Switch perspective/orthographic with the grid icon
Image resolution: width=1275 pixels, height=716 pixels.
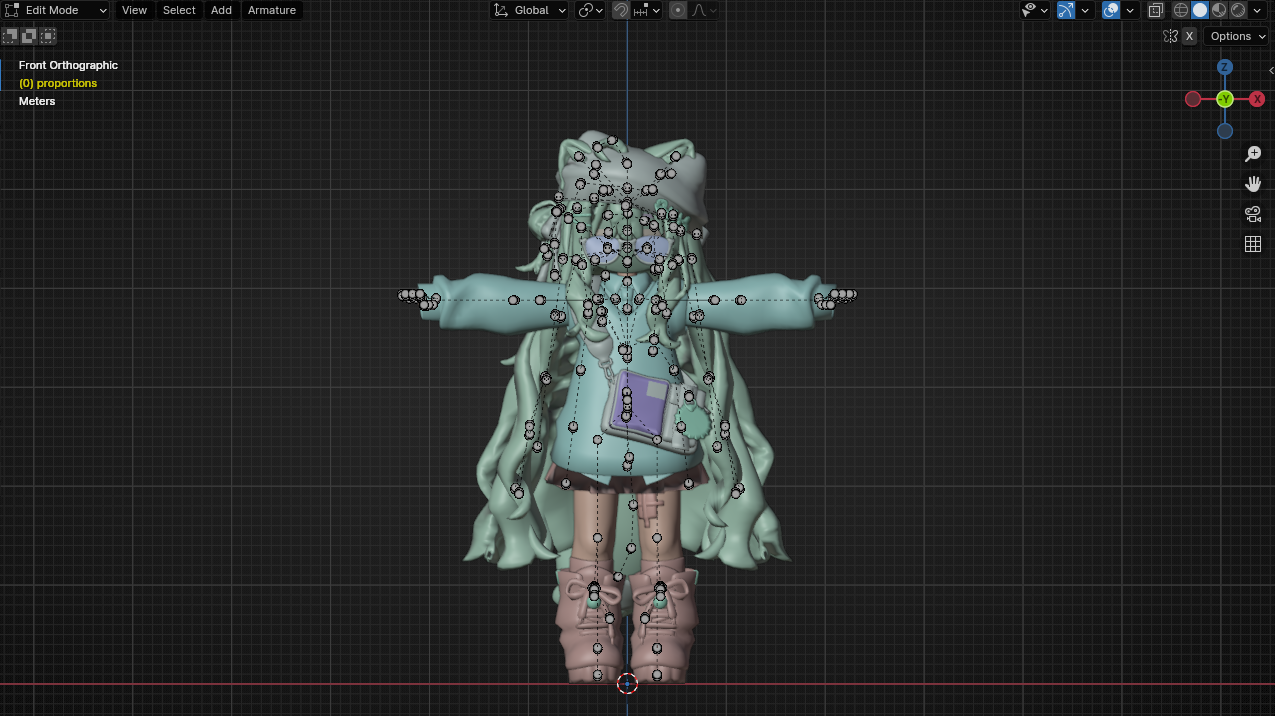pos(1253,244)
